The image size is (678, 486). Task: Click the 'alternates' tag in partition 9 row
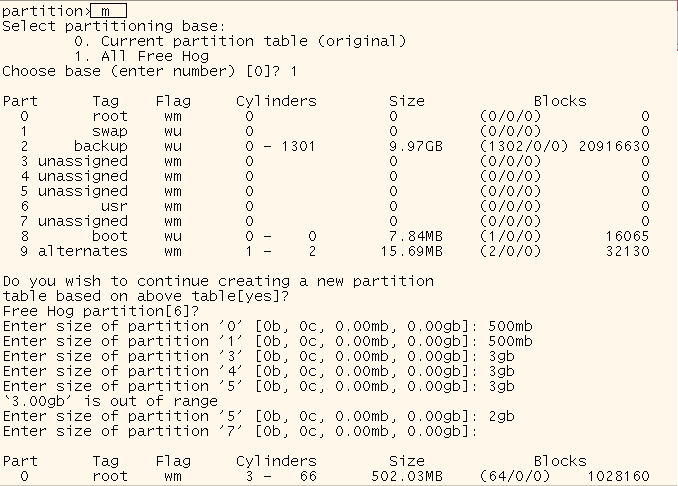pos(83,251)
